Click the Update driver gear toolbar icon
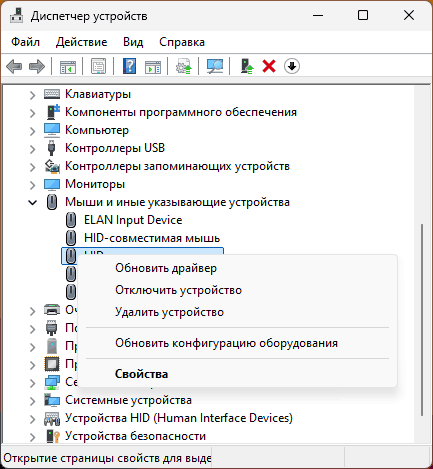This screenshot has width=433, height=469. pos(183,66)
